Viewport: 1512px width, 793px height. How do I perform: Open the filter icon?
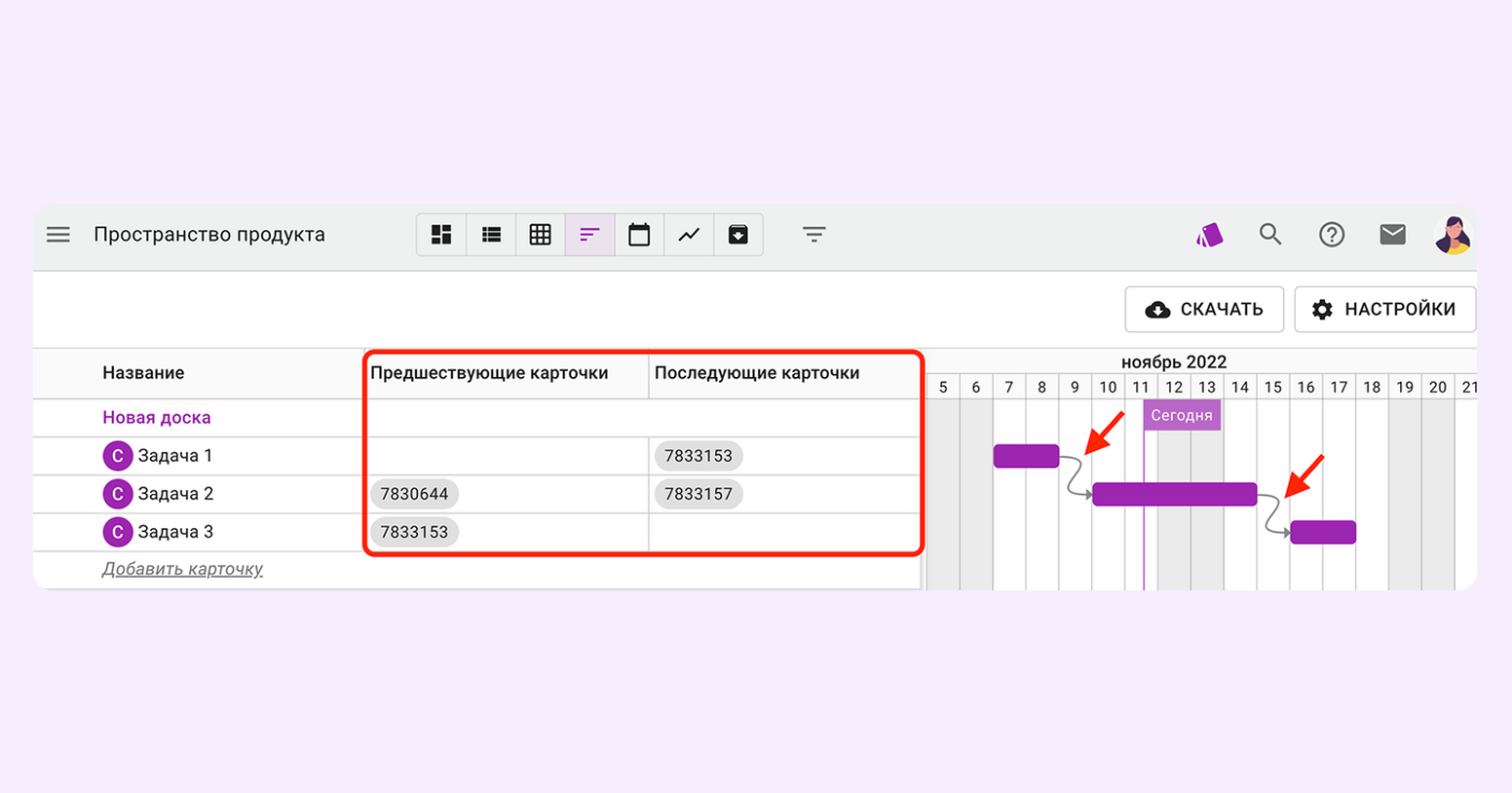coord(814,235)
